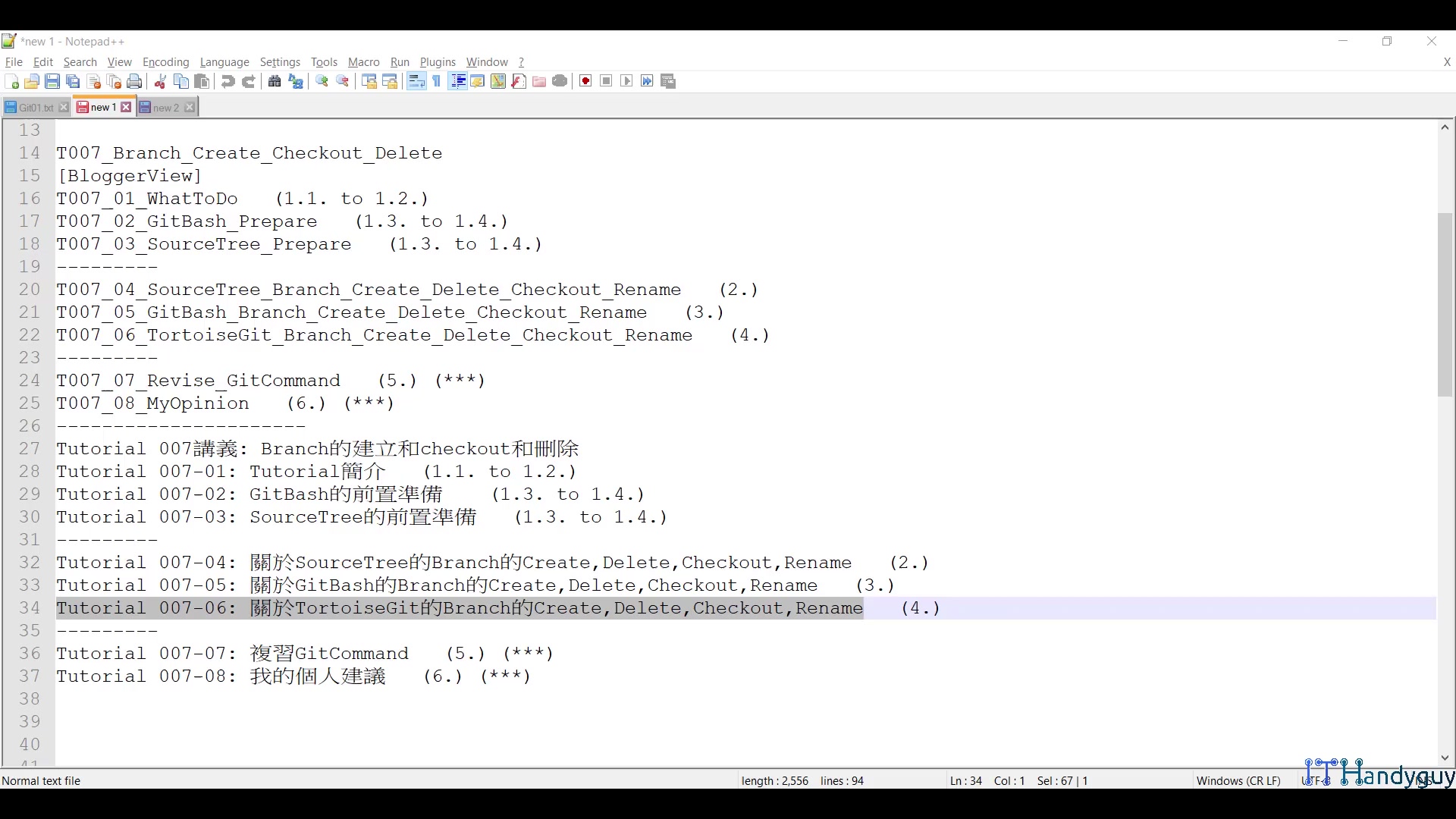Click the Windows (CR LF) status indicator
1456x819 pixels.
[x=1238, y=780]
